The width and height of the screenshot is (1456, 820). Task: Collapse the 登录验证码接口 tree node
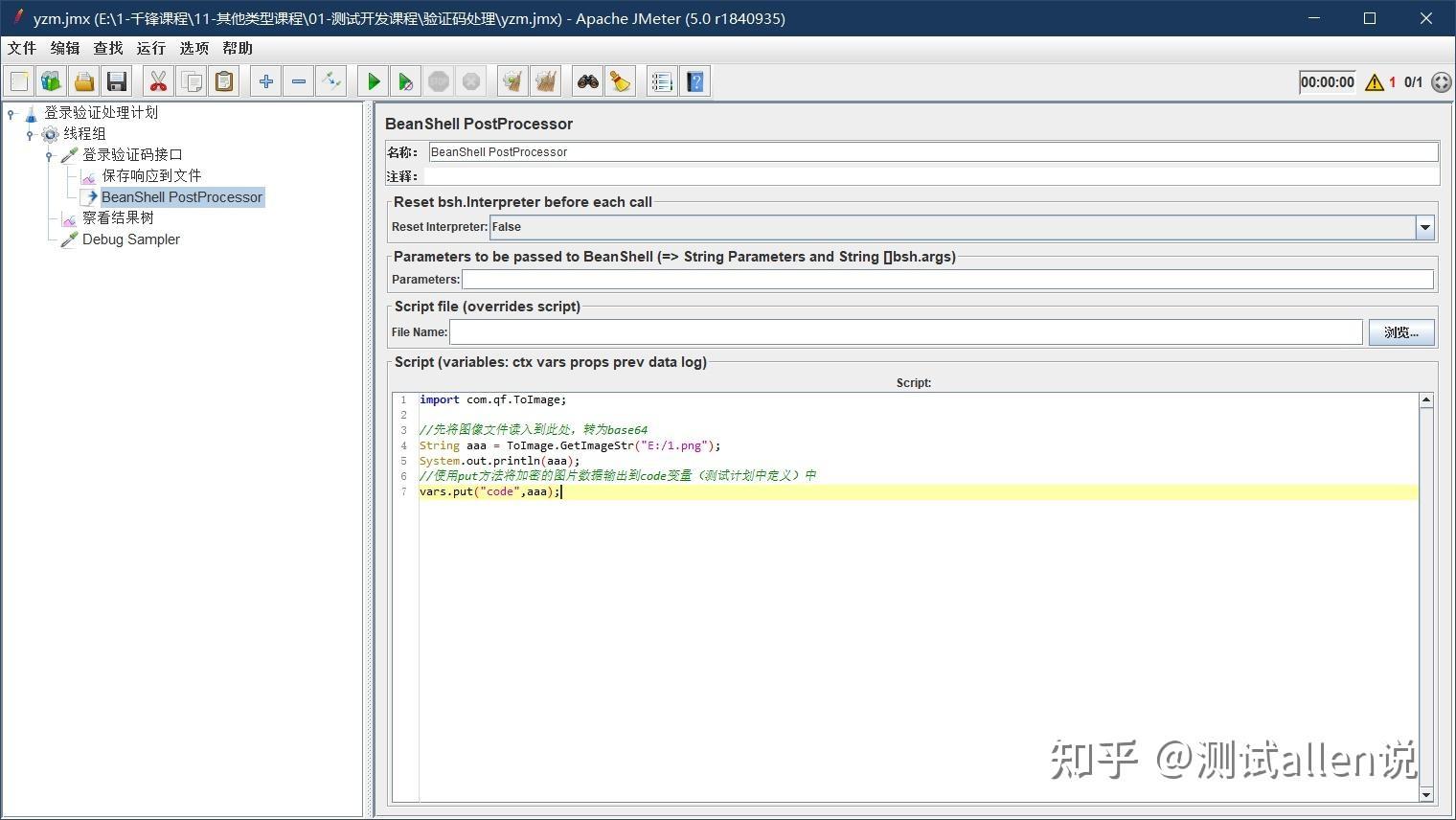(x=49, y=156)
